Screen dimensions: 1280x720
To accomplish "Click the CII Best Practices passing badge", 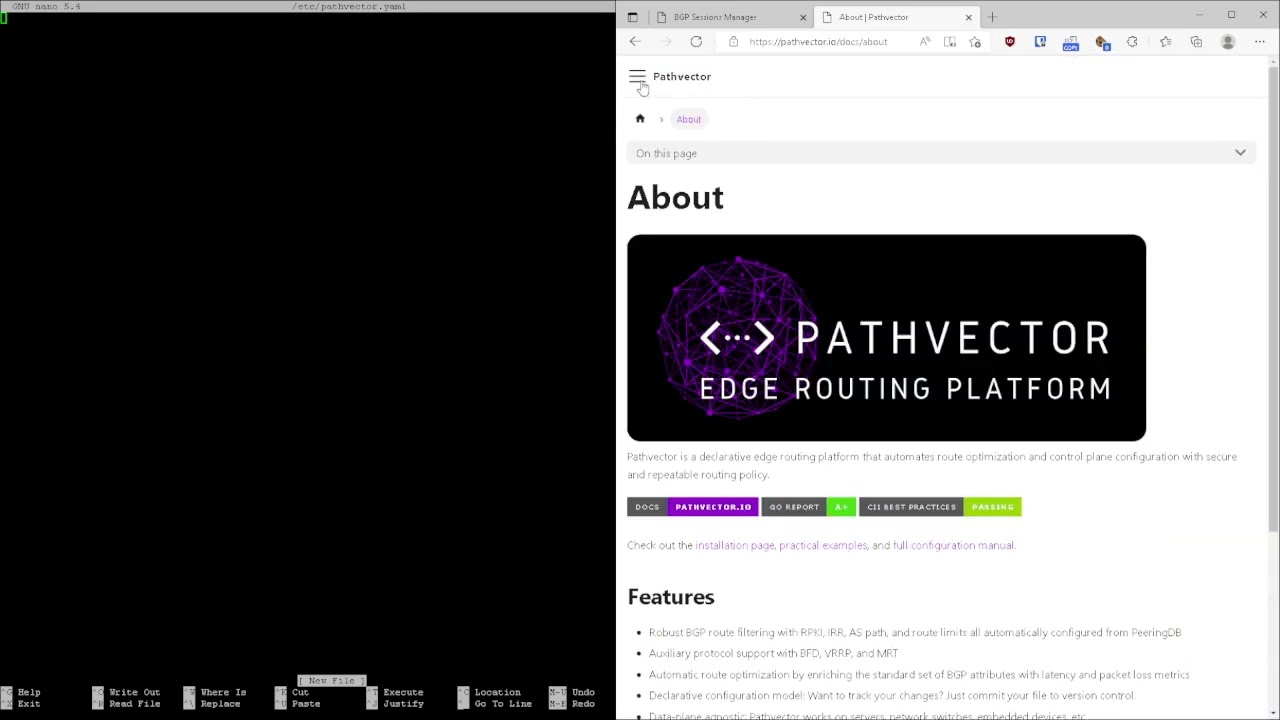I will pos(940,507).
